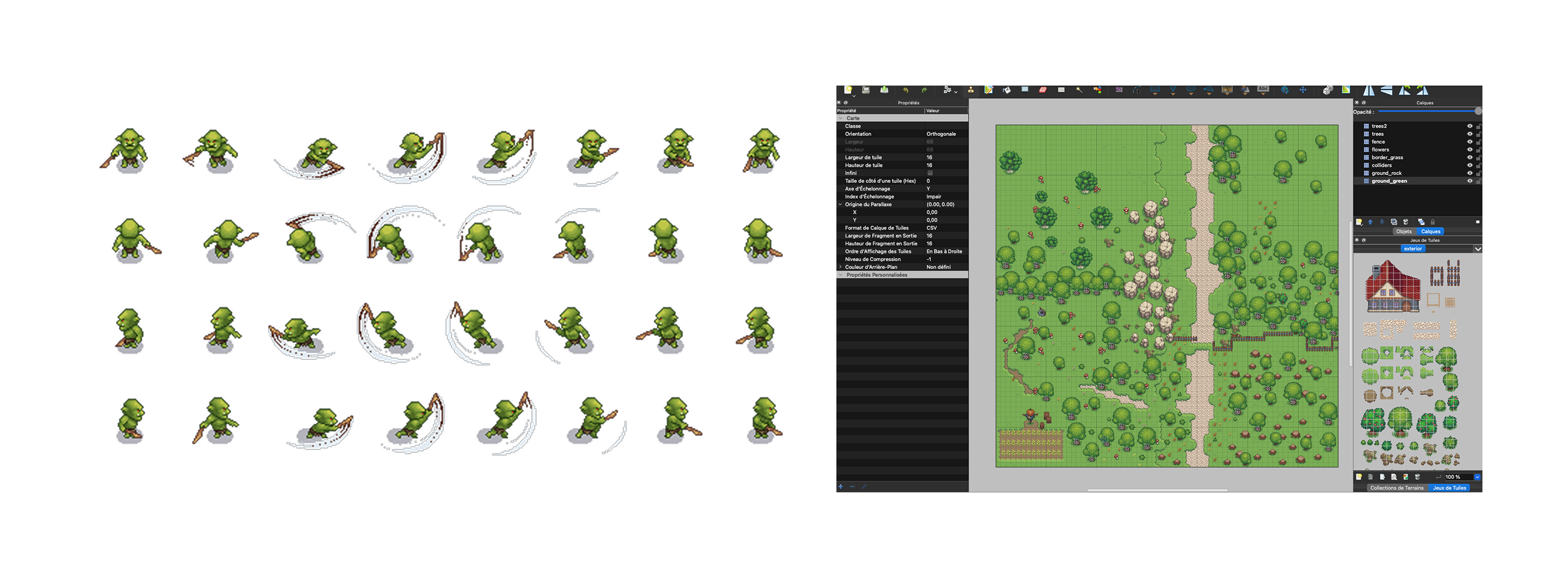Click Insert Text tool icon

pyautogui.click(x=1263, y=90)
